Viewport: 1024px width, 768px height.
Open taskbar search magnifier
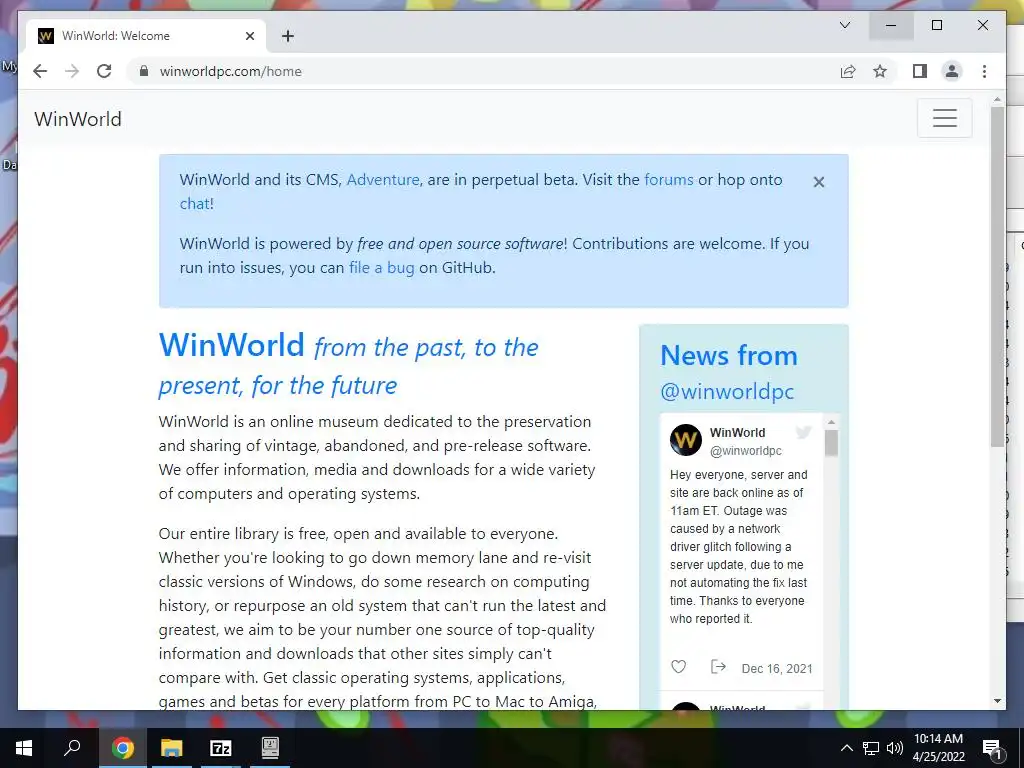(x=72, y=748)
